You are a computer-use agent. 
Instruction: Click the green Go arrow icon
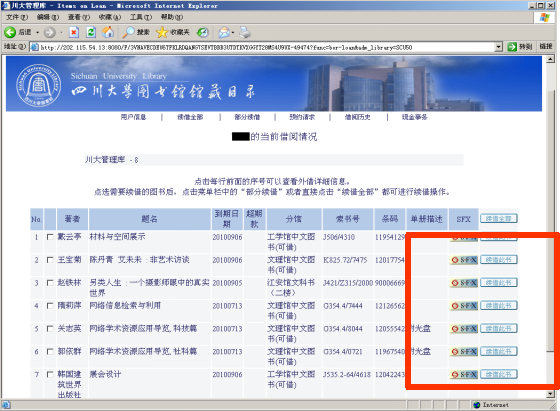coord(512,47)
